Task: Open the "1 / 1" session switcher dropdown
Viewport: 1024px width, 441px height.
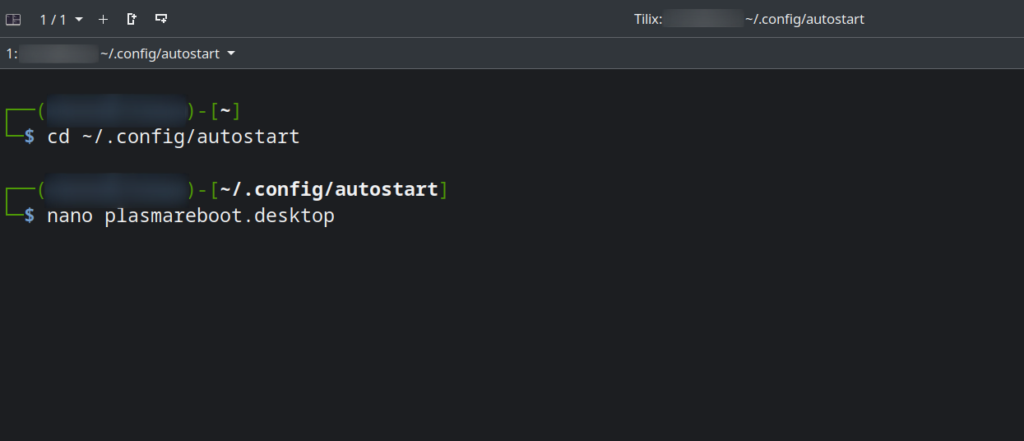Action: tap(61, 20)
